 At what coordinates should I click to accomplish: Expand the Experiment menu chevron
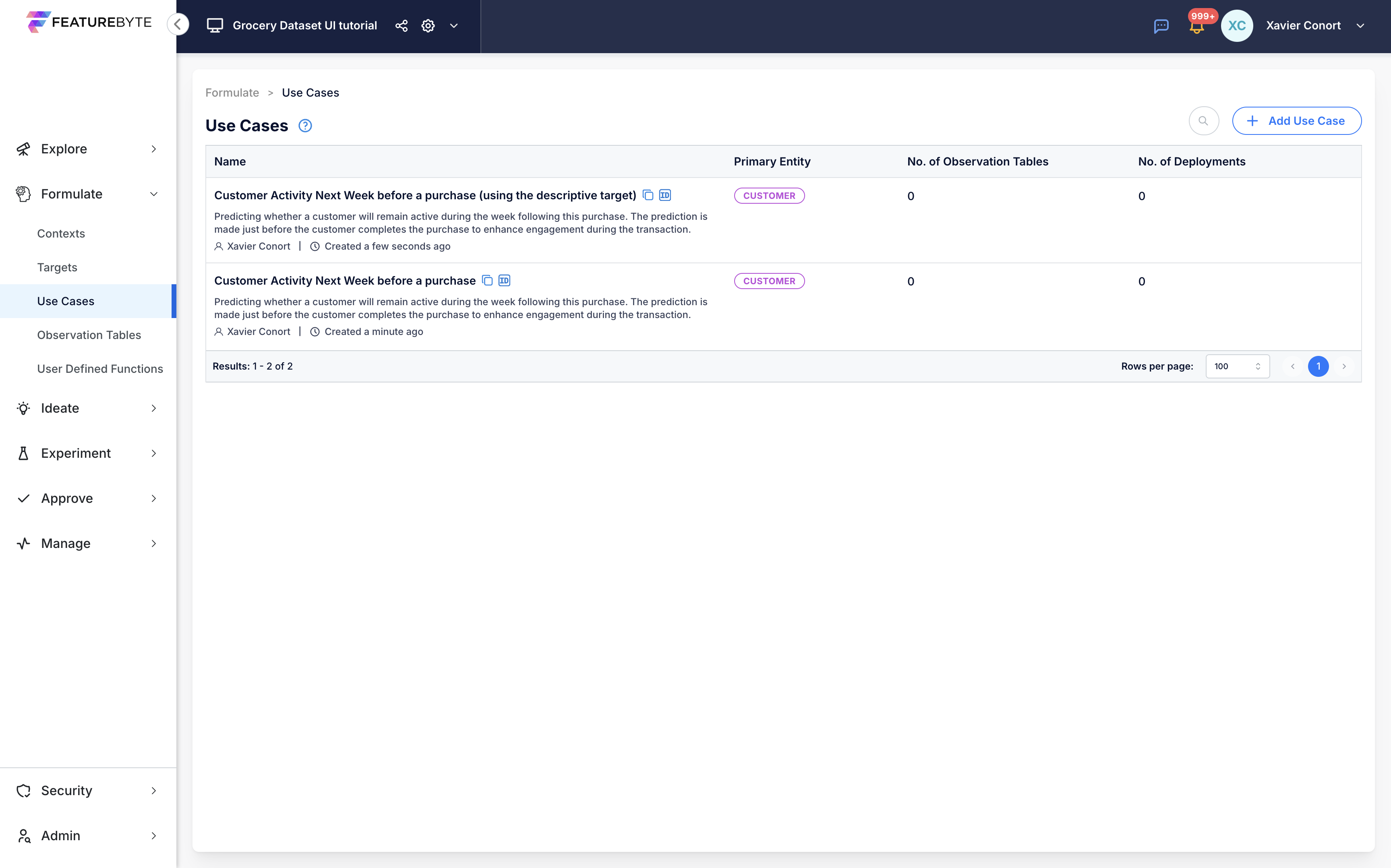click(153, 453)
